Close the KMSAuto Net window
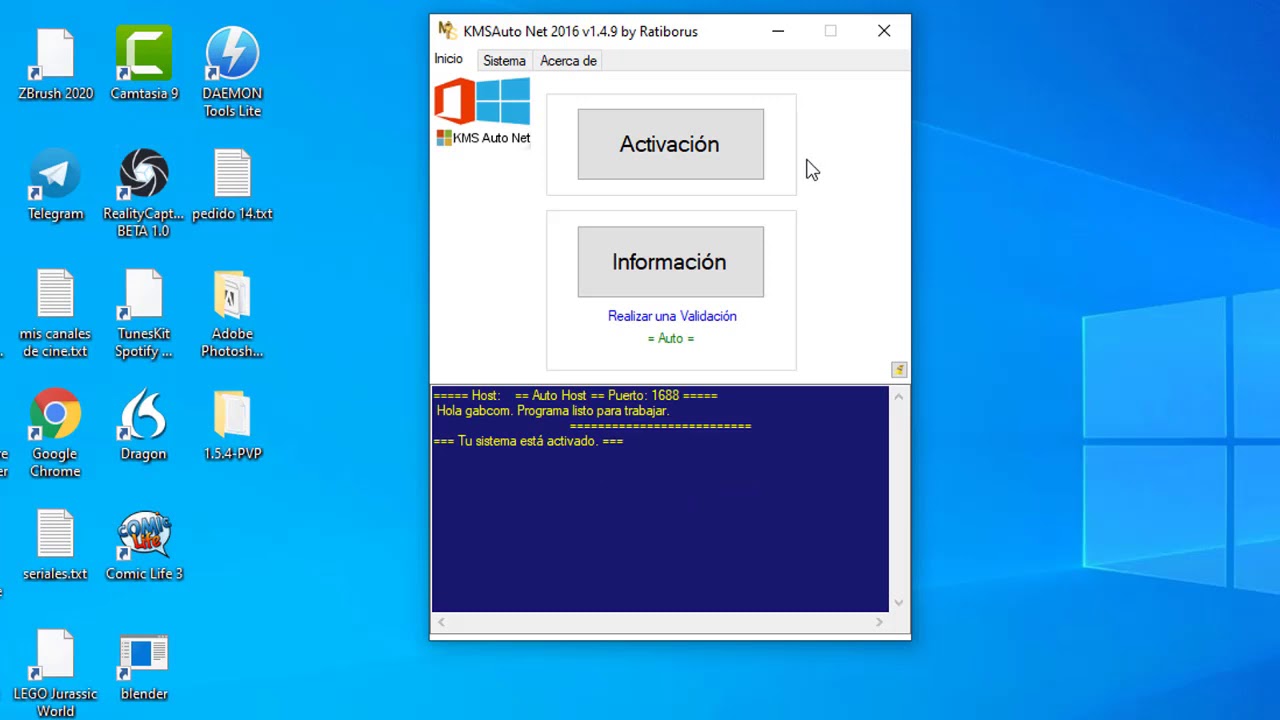Viewport: 1280px width, 720px height. [x=884, y=31]
